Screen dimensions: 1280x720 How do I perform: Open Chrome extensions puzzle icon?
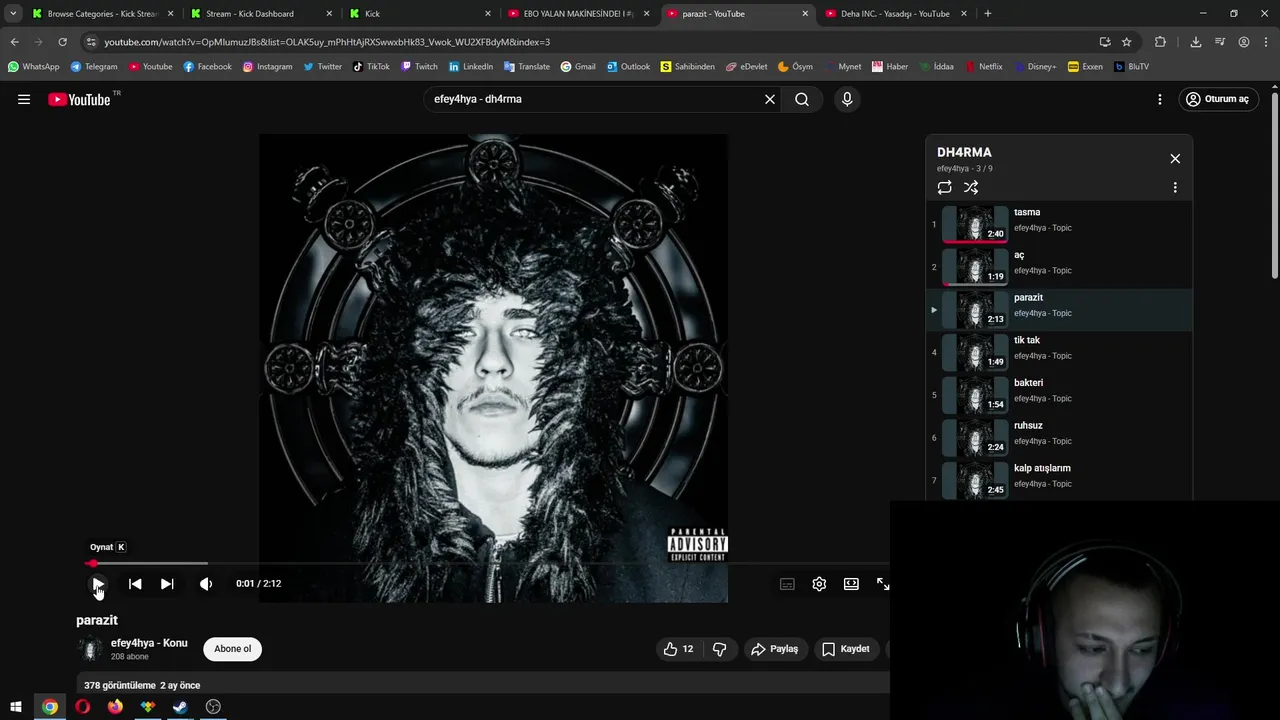point(1160,42)
